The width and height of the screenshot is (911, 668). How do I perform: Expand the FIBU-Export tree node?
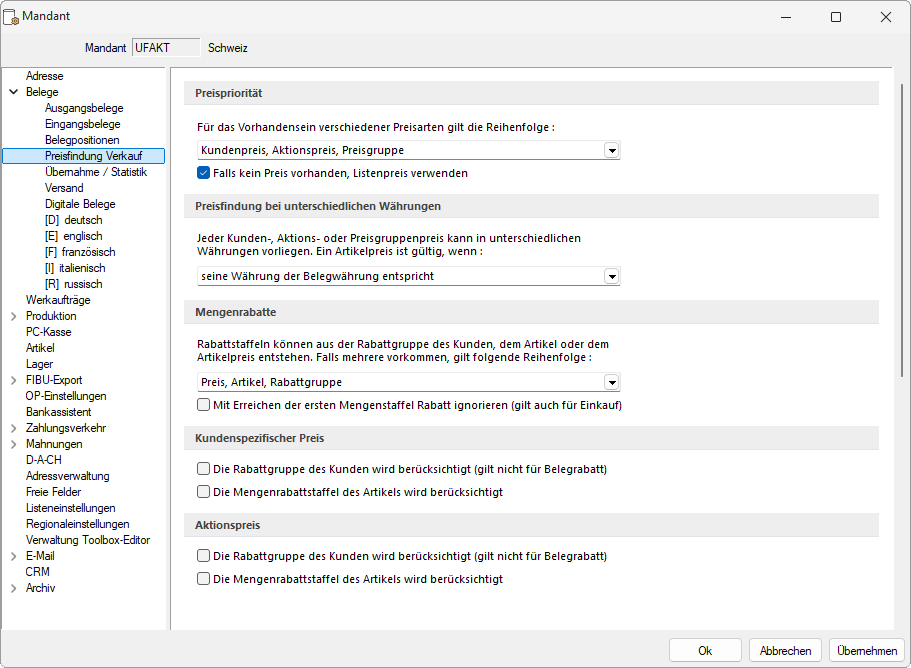13,380
